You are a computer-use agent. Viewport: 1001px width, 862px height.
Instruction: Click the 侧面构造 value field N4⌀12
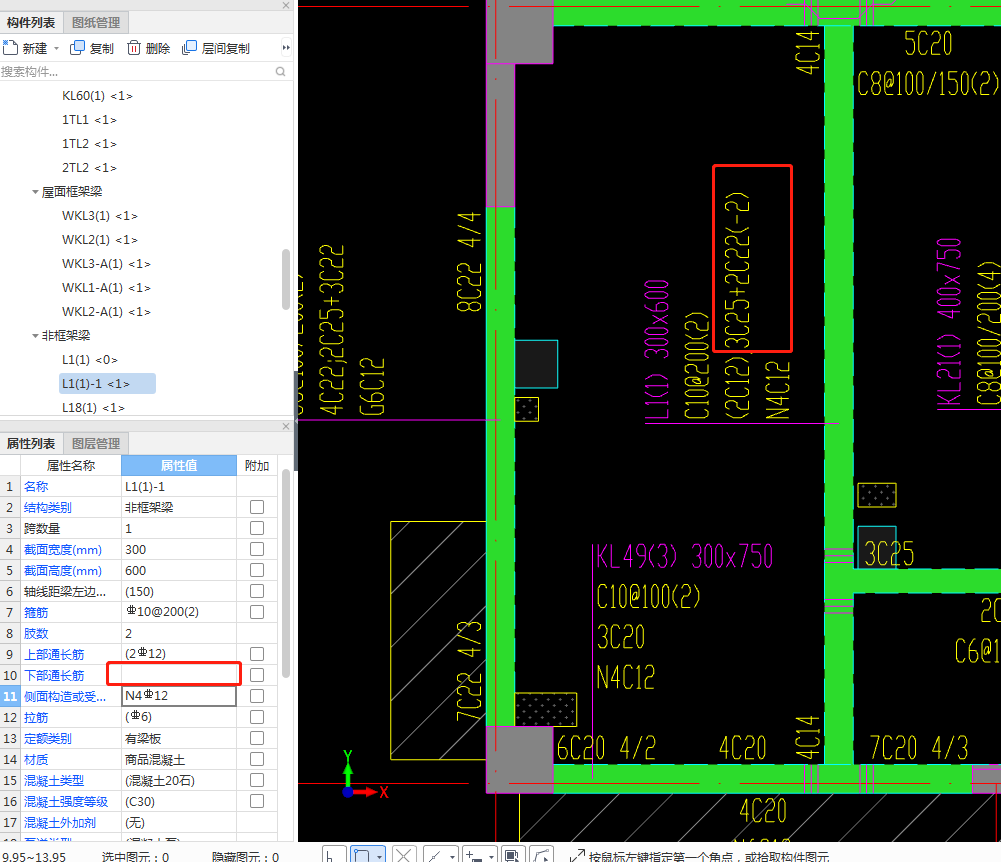pos(179,695)
